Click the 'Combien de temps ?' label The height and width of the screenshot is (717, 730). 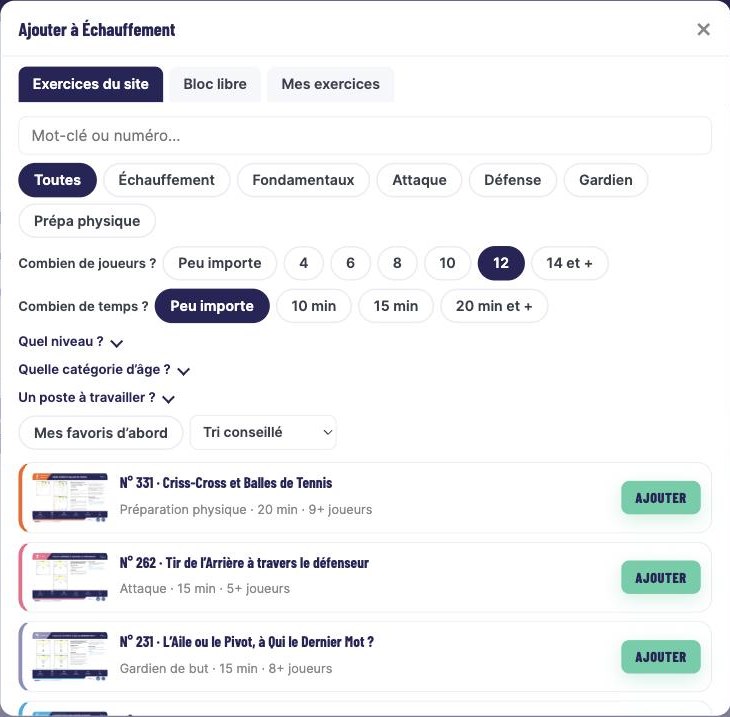83,306
